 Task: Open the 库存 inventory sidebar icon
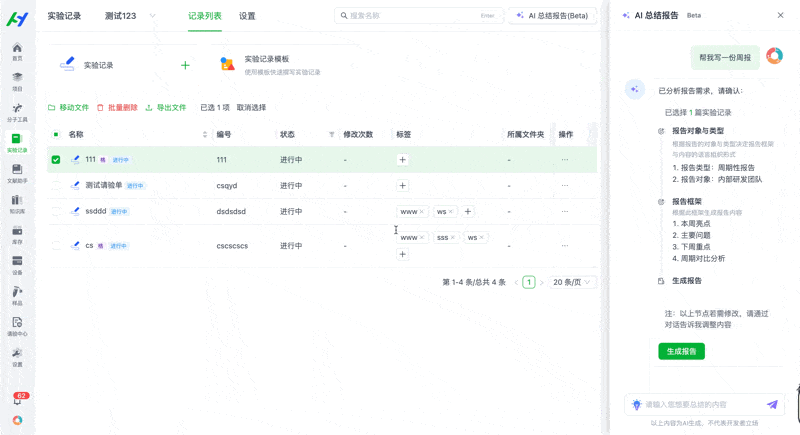[x=17, y=235]
